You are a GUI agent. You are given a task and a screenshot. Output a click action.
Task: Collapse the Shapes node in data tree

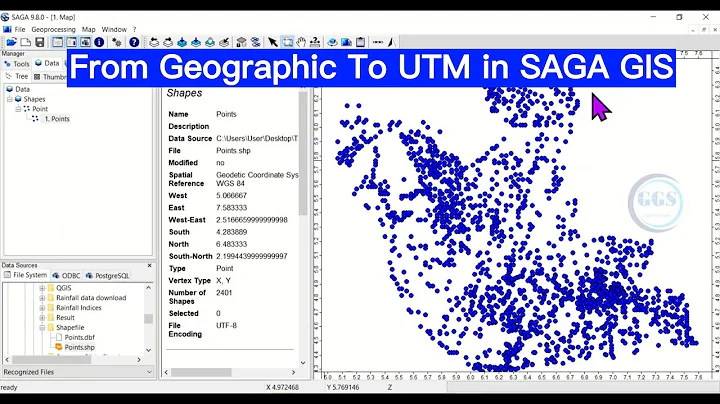pos(10,99)
